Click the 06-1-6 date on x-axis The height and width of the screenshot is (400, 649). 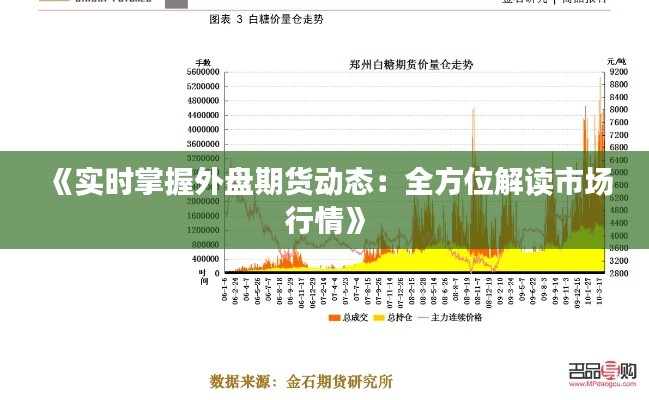(226, 290)
